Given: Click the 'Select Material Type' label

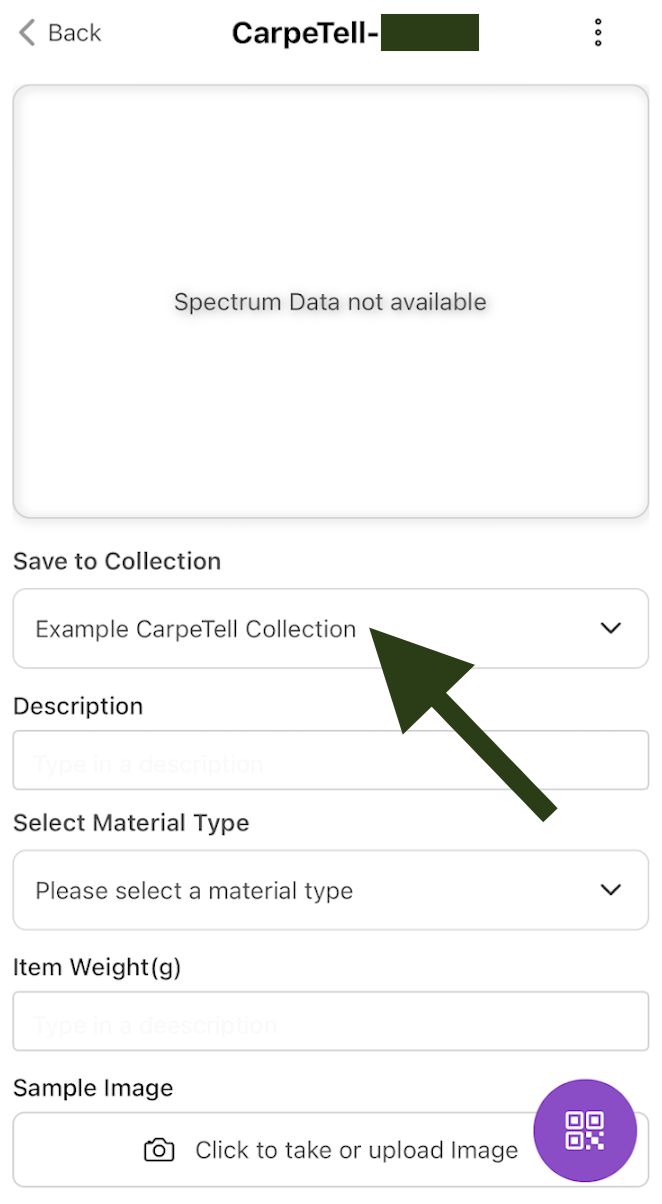Looking at the screenshot, I should tap(131, 823).
